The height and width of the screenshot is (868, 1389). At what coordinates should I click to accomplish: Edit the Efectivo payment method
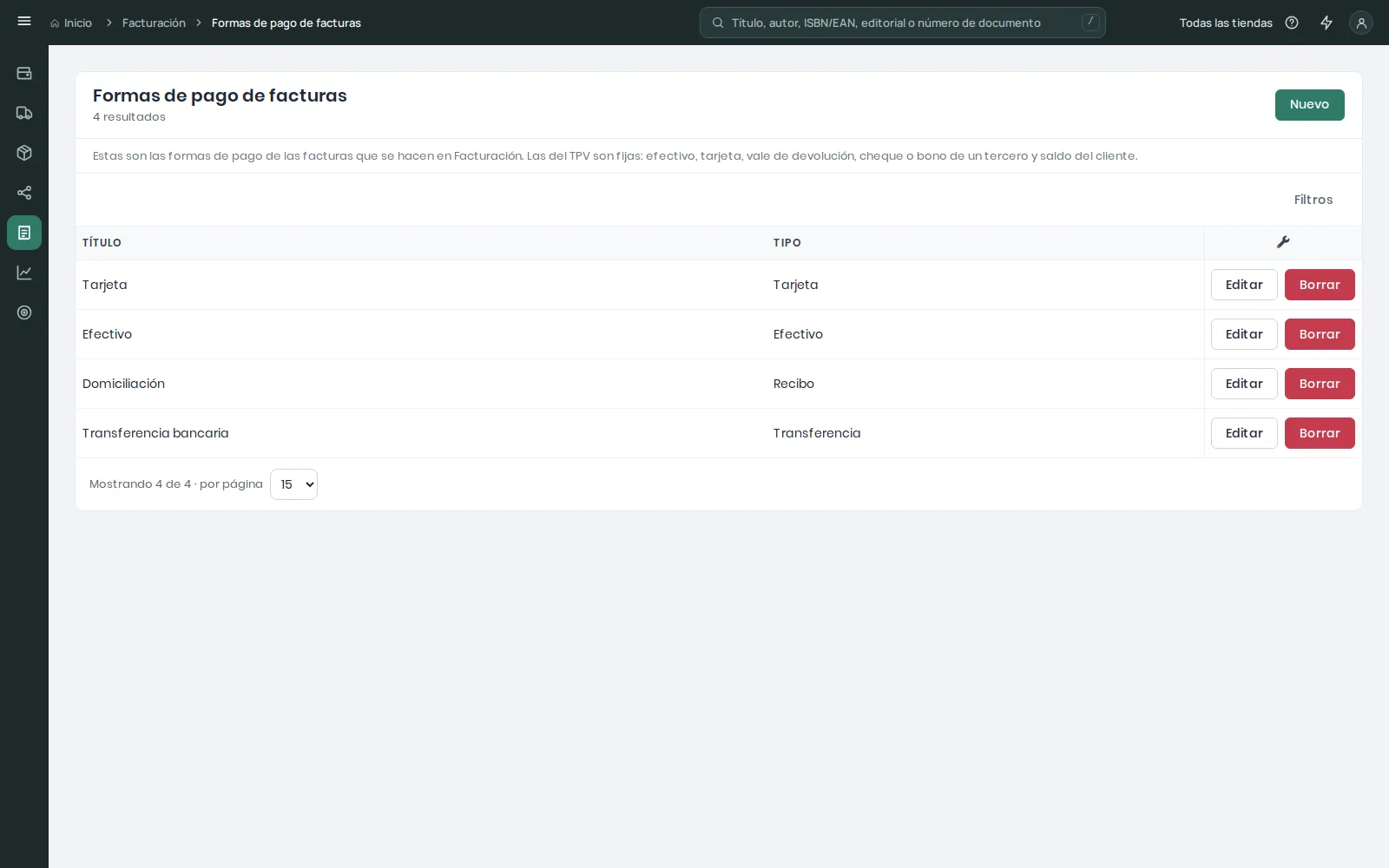pos(1244,334)
